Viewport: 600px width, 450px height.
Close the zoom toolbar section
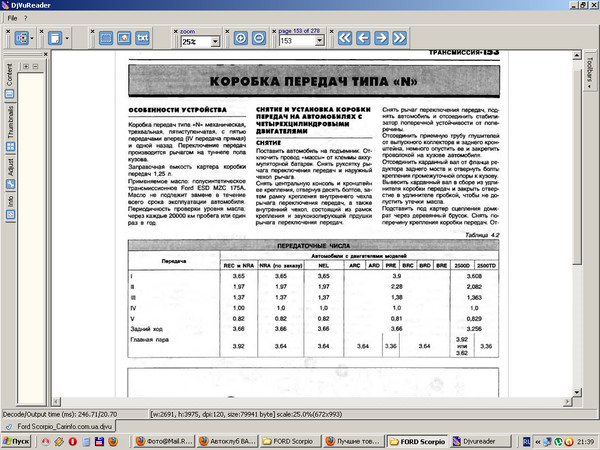point(176,31)
